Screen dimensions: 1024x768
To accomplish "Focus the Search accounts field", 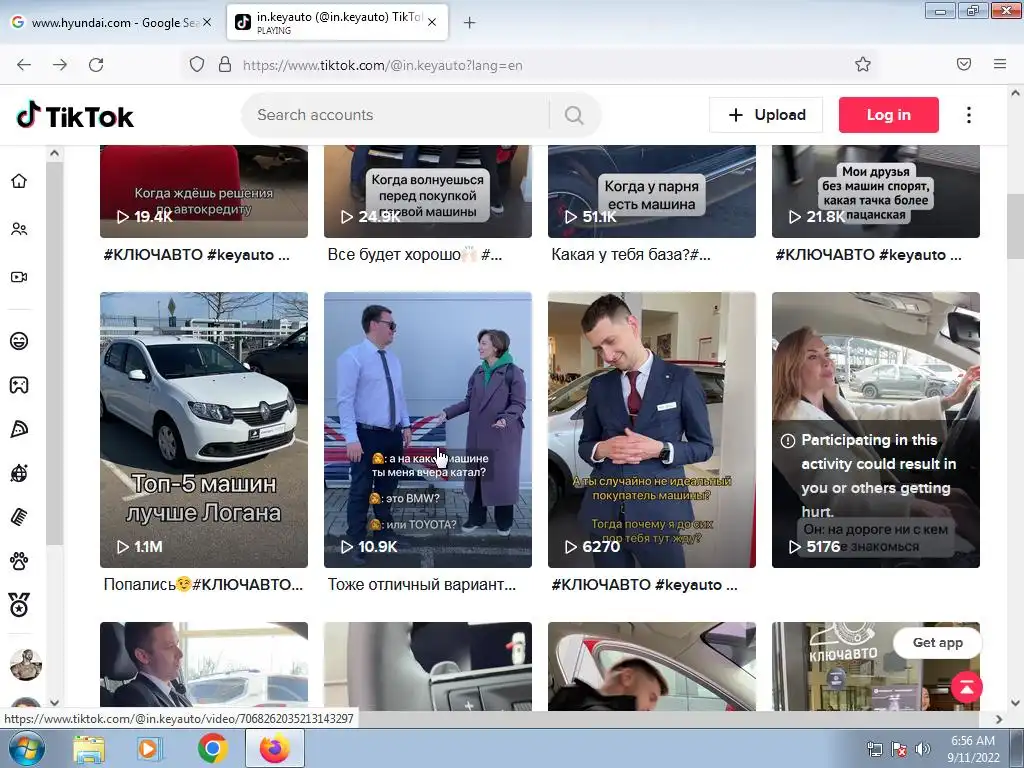I will tap(395, 116).
